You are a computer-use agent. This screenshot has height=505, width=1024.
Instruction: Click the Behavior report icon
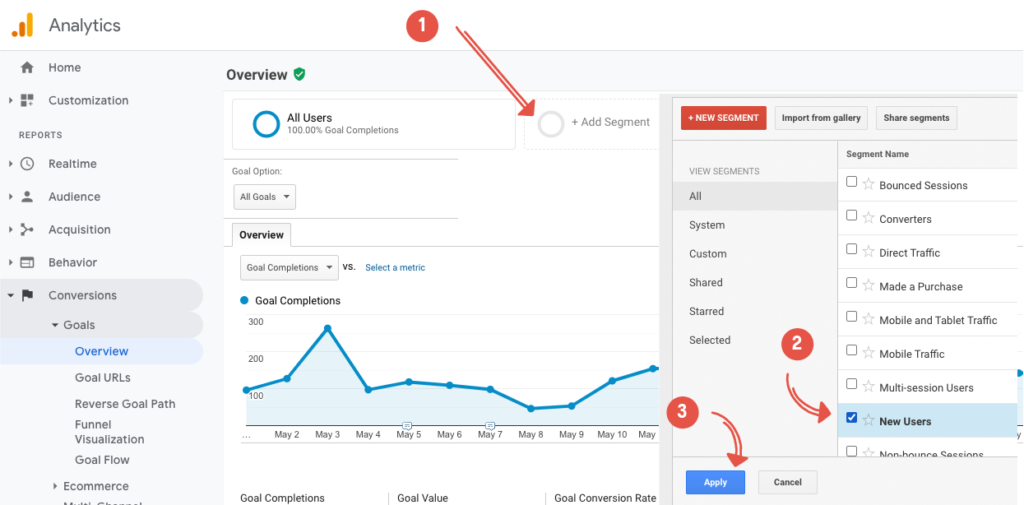27,263
